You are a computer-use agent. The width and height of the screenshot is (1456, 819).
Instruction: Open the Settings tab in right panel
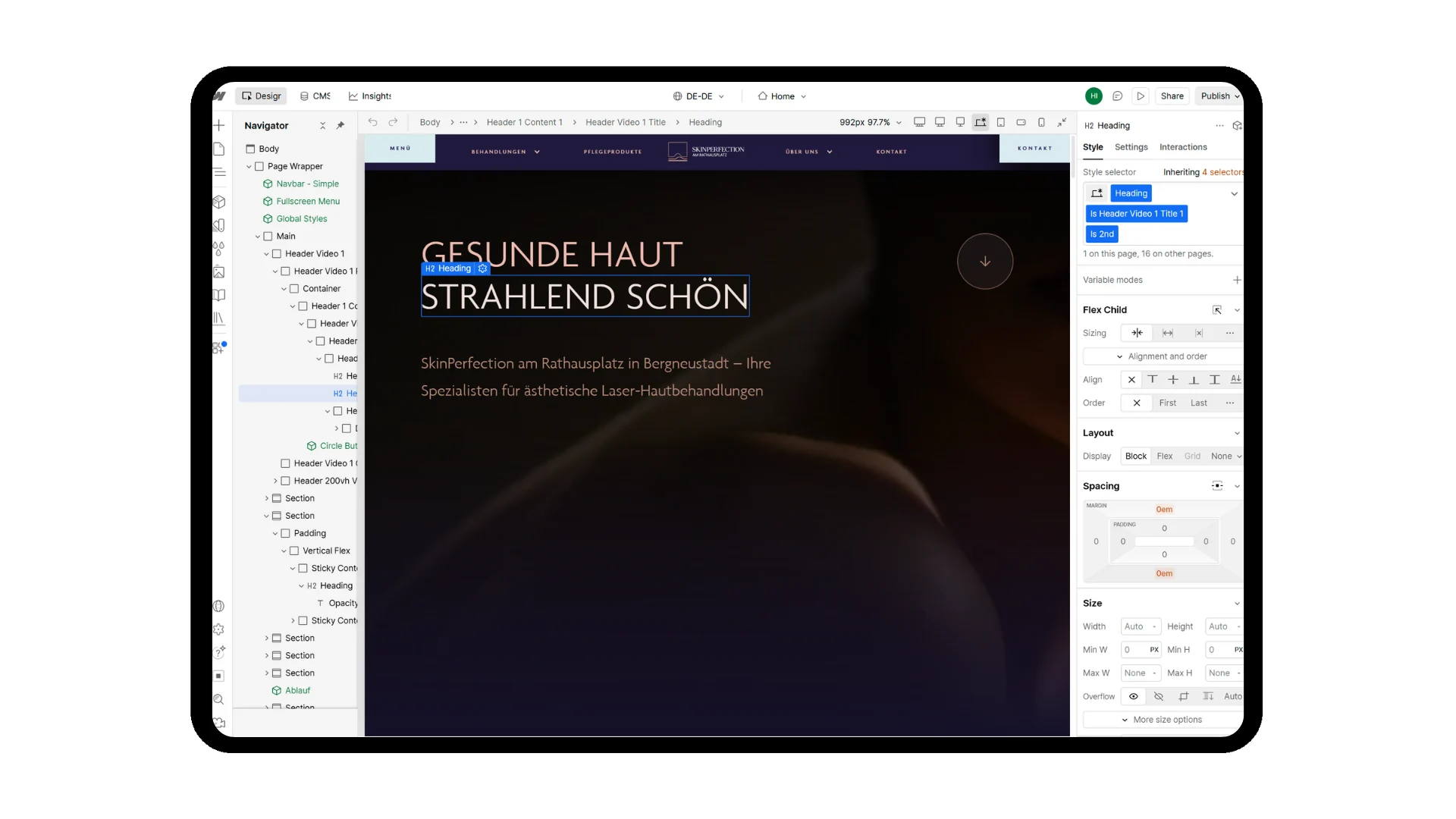(x=1131, y=147)
